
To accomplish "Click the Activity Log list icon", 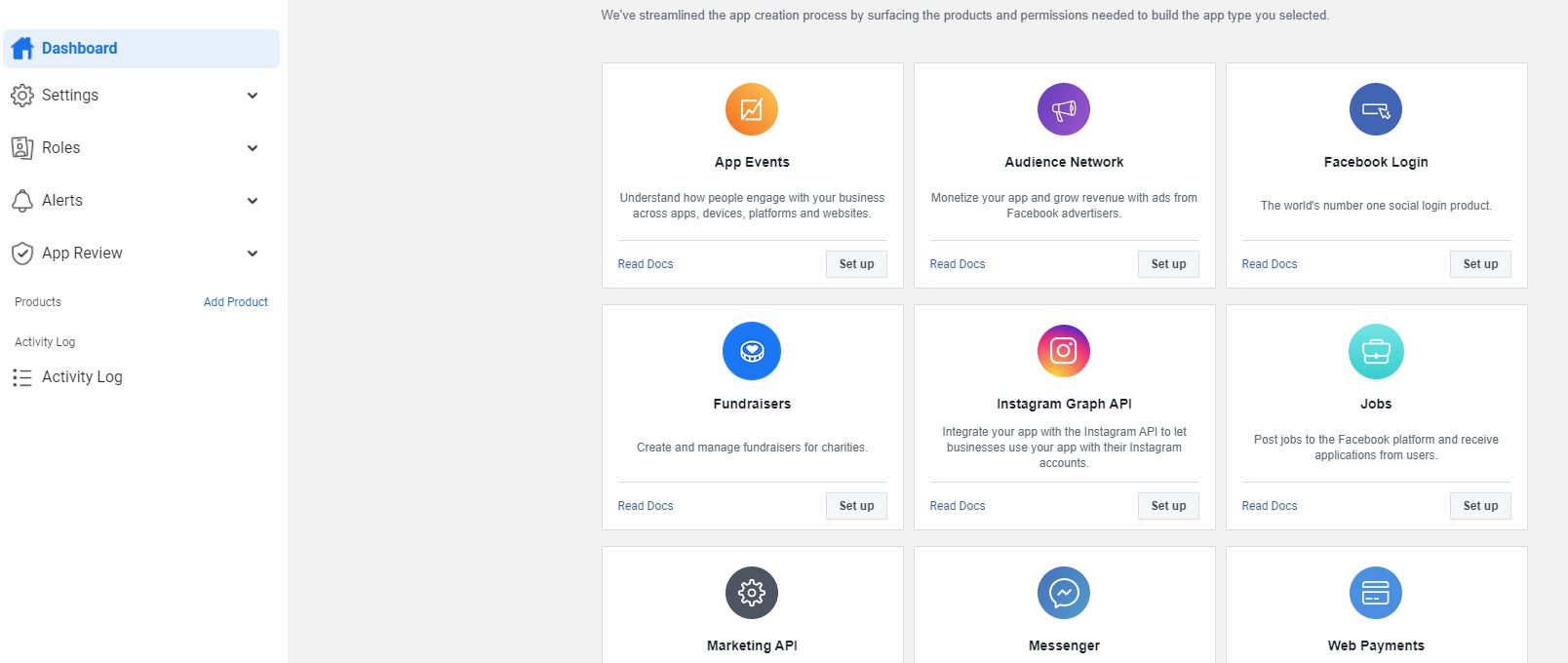I will point(22,376).
